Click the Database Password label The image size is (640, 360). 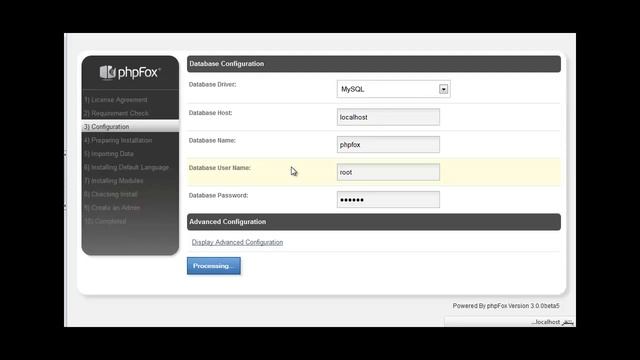point(218,195)
